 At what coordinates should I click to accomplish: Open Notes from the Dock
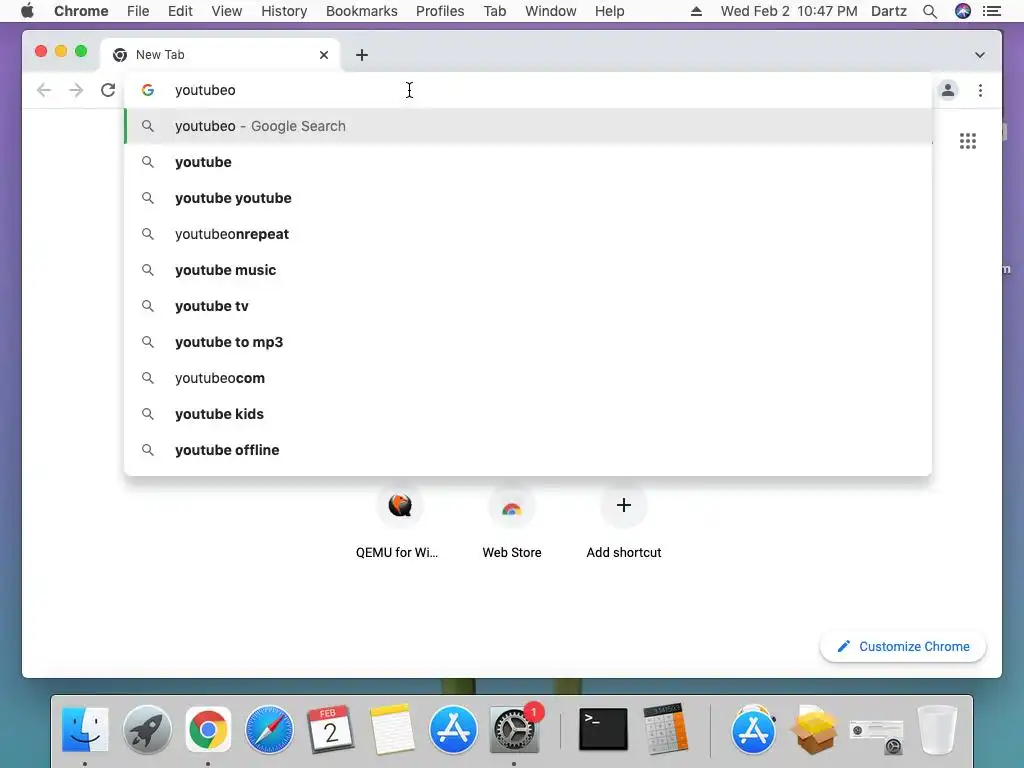pos(392,729)
